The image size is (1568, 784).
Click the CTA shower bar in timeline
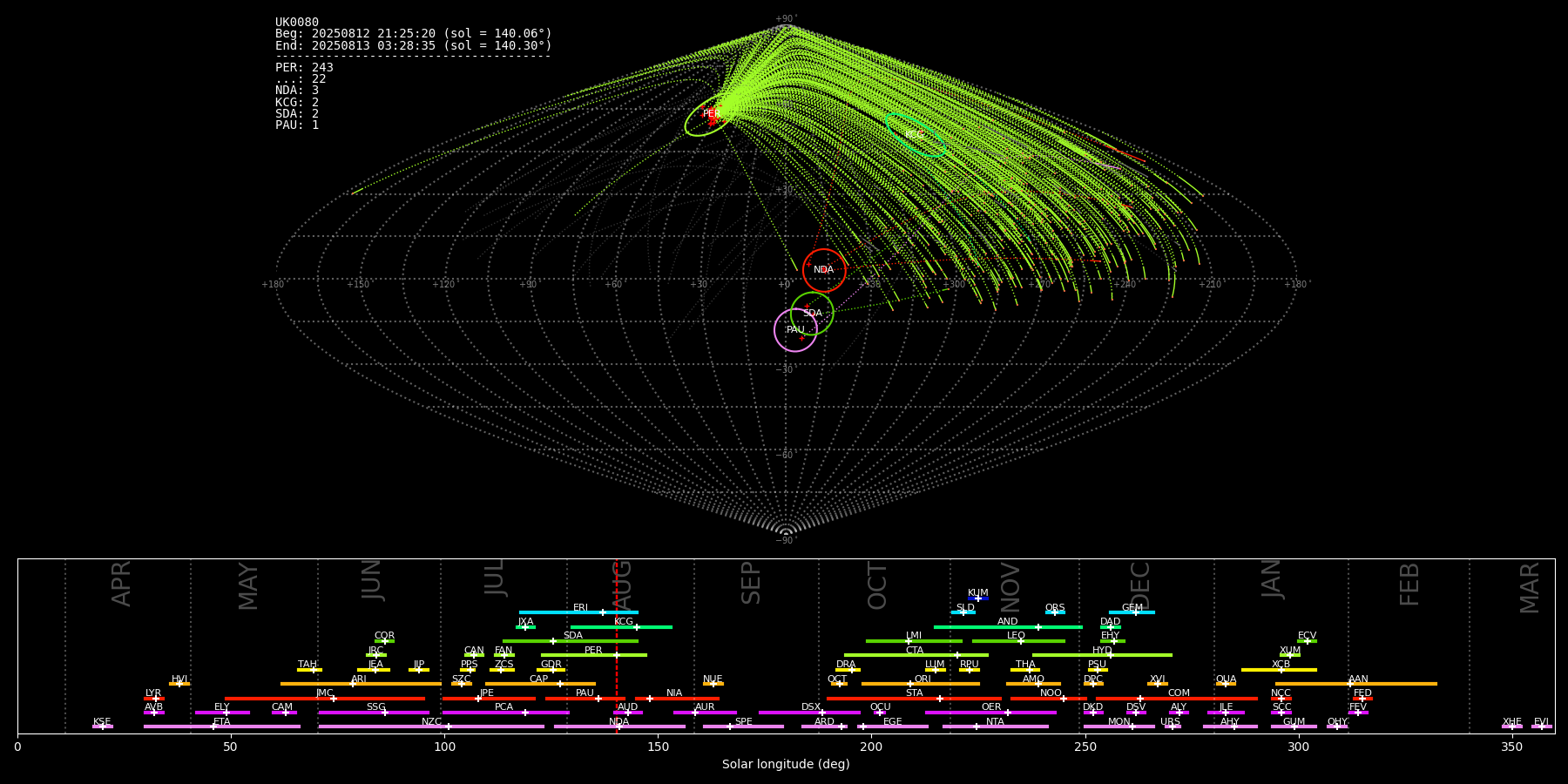916,655
